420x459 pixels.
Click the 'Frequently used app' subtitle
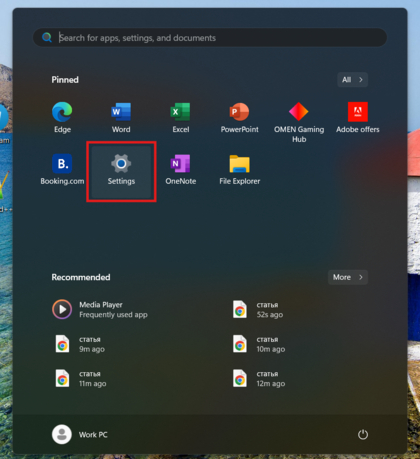[113, 315]
